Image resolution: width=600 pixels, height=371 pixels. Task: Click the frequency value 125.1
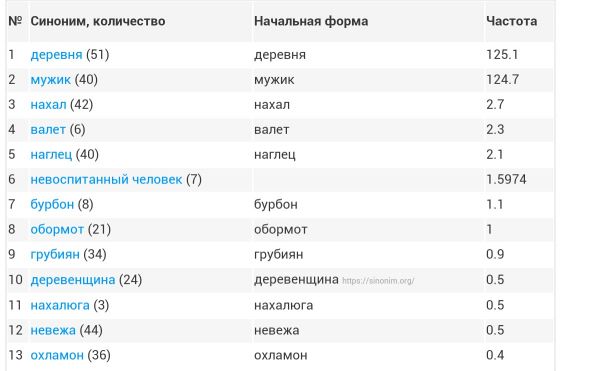coord(502,55)
